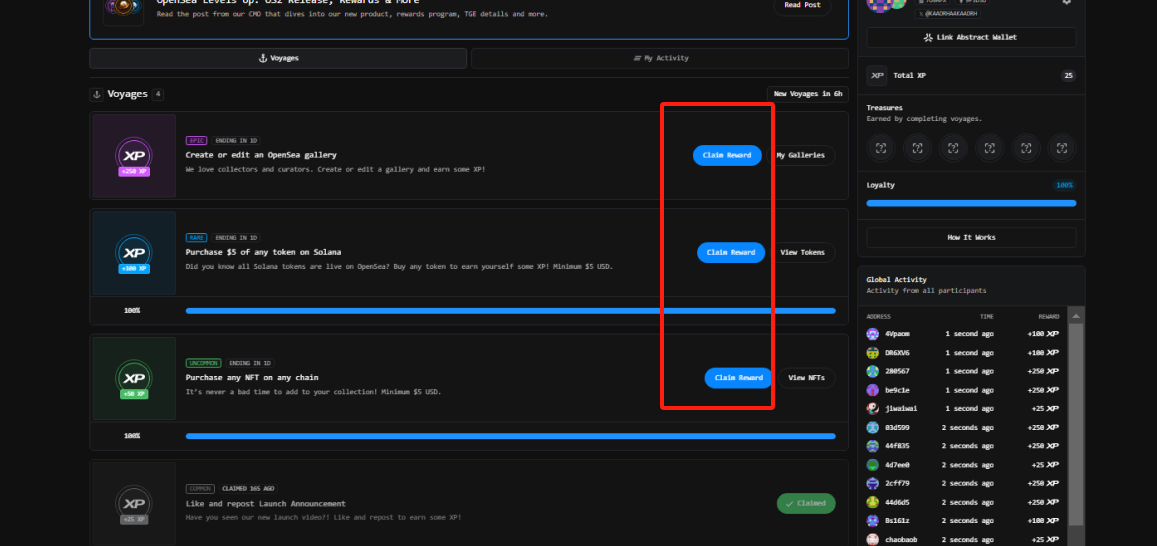Open avatar of address DR6XV6
This screenshot has width=1157, height=546.
click(x=873, y=353)
